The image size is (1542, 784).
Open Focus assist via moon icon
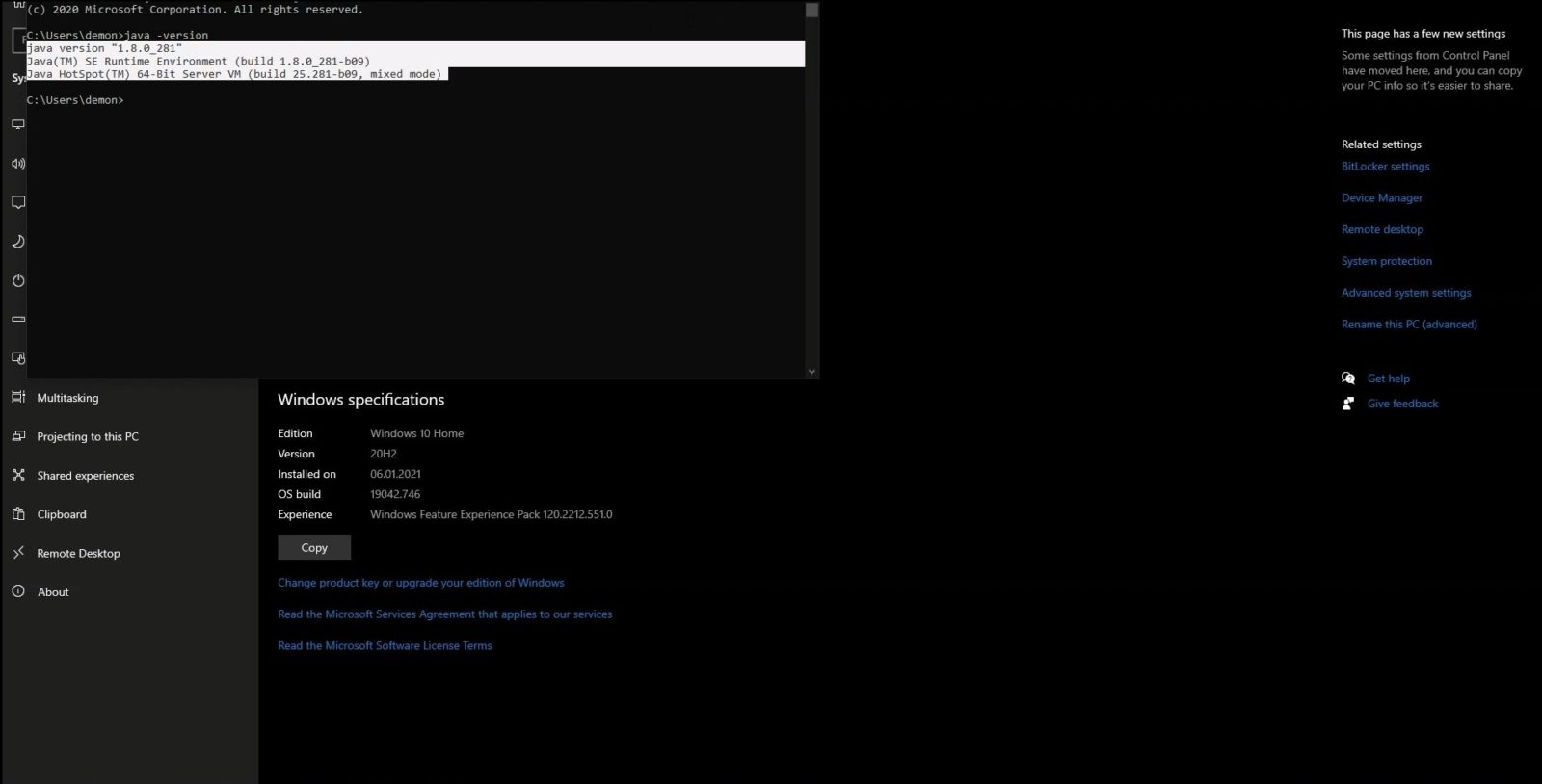[x=17, y=241]
